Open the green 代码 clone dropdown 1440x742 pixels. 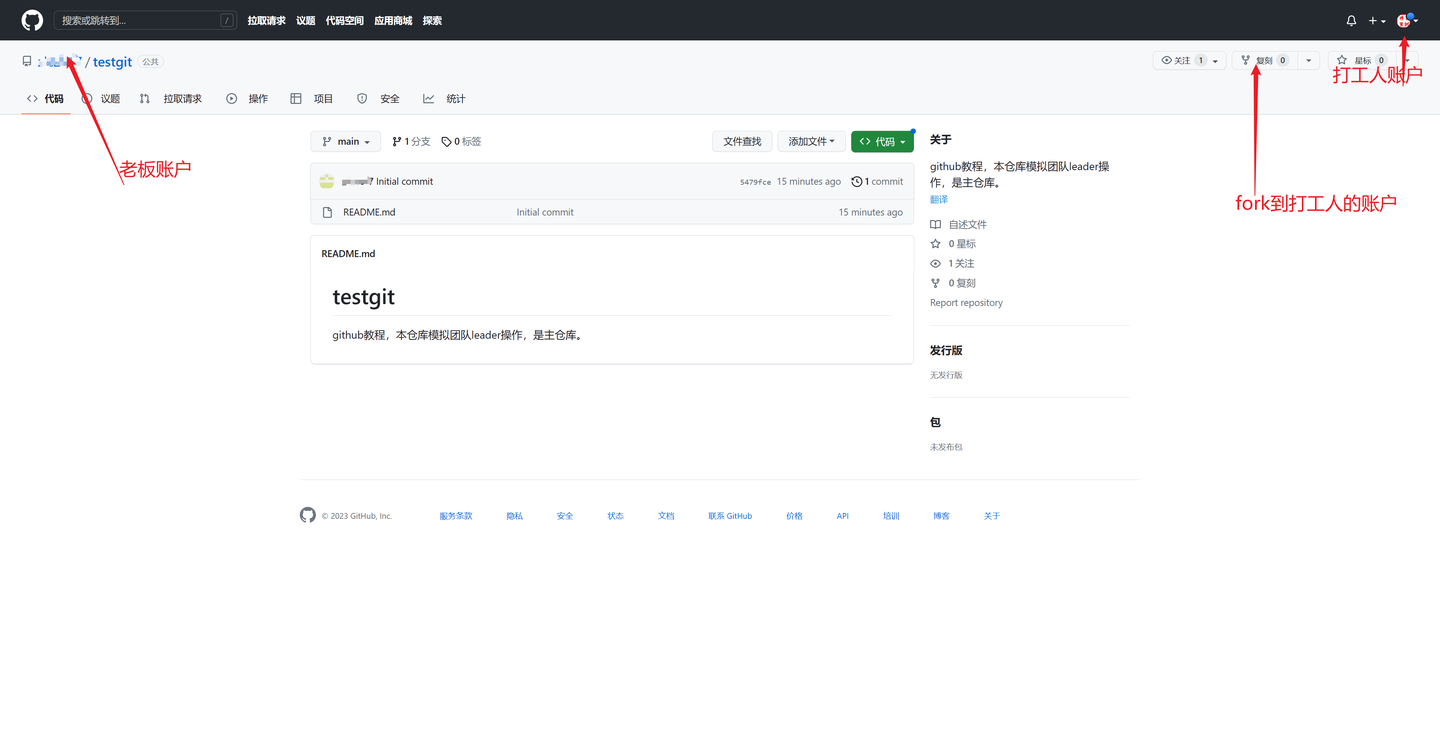pyautogui.click(x=881, y=141)
